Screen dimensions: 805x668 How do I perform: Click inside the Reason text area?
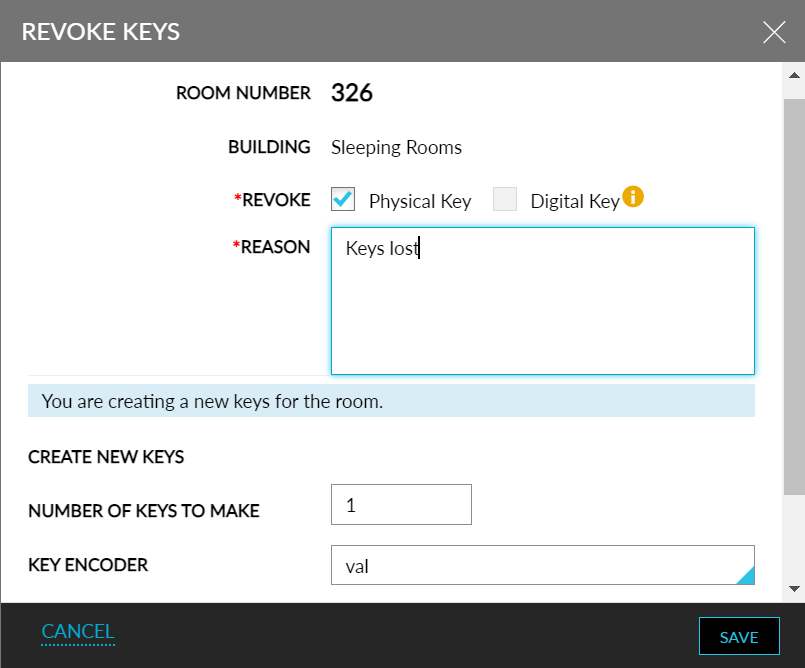[543, 300]
